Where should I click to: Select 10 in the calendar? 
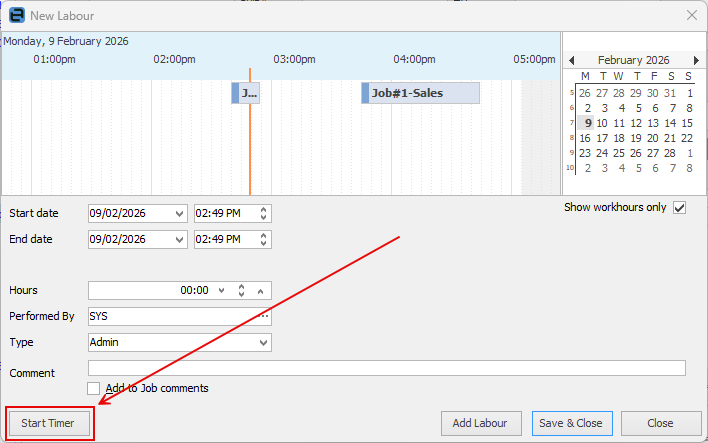(x=602, y=123)
